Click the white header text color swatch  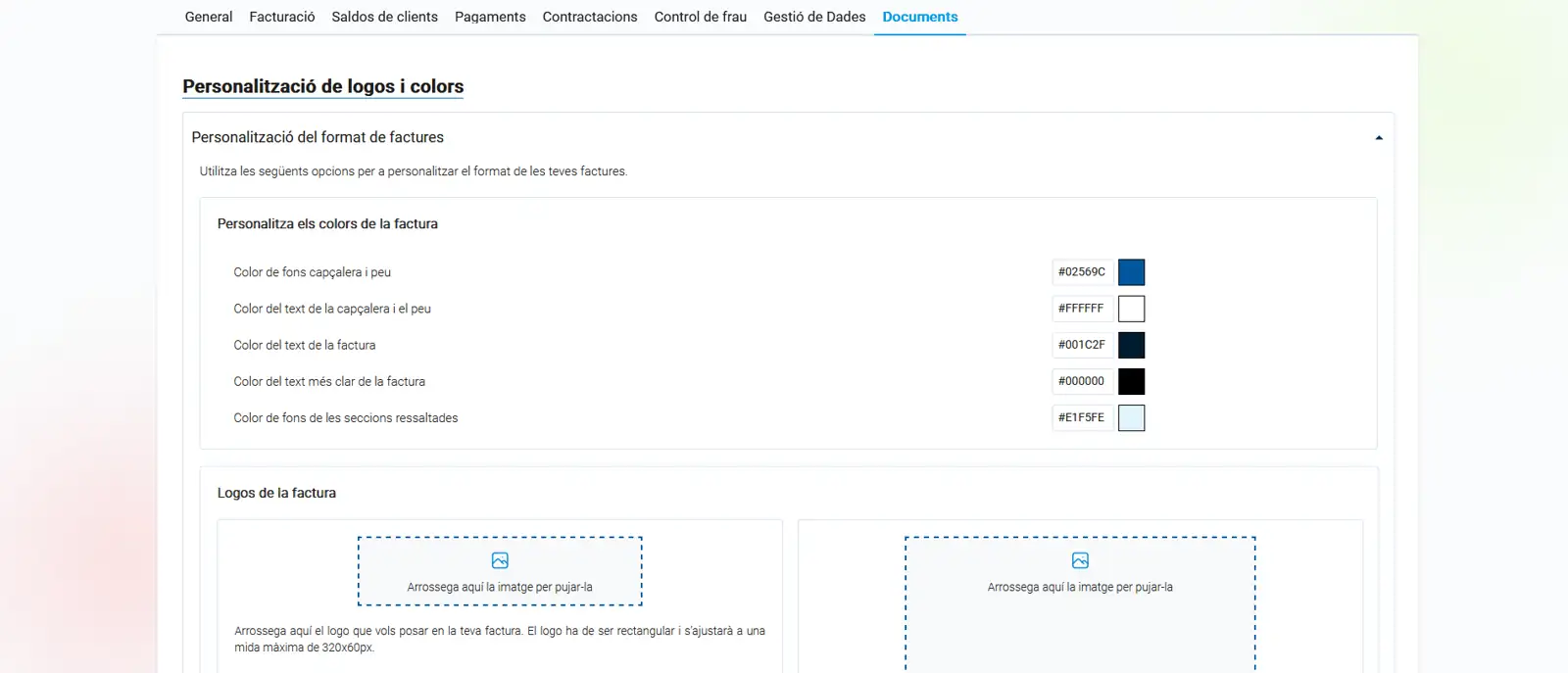tap(1131, 309)
